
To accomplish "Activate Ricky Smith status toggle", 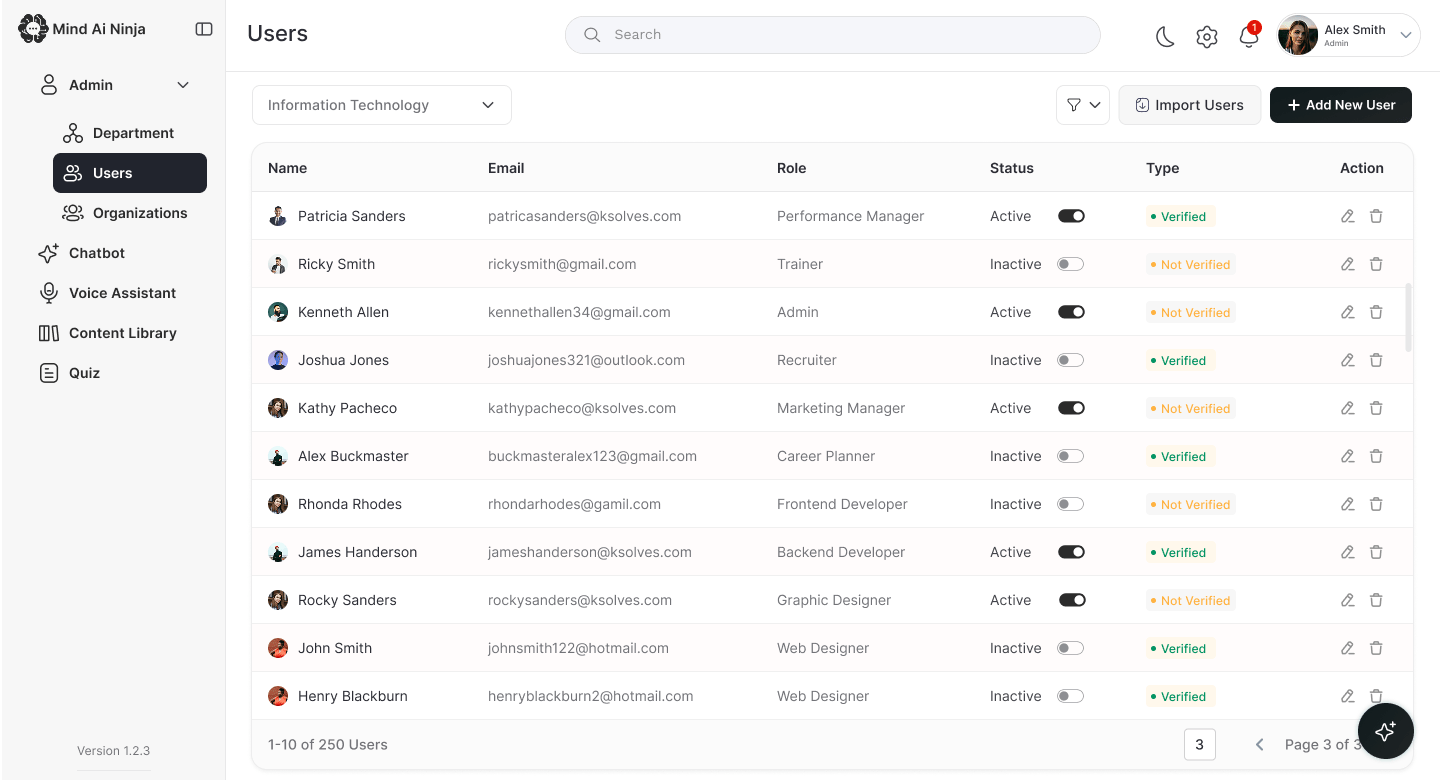I will pyautogui.click(x=1071, y=264).
